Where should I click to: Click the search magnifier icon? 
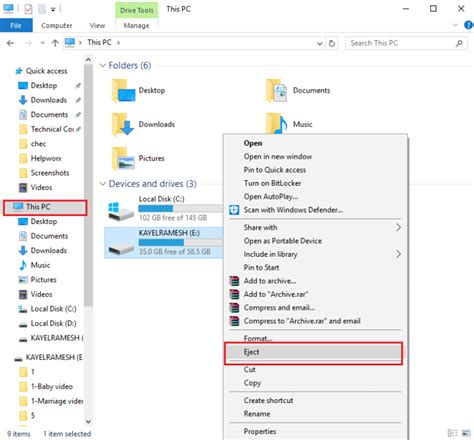pos(459,43)
